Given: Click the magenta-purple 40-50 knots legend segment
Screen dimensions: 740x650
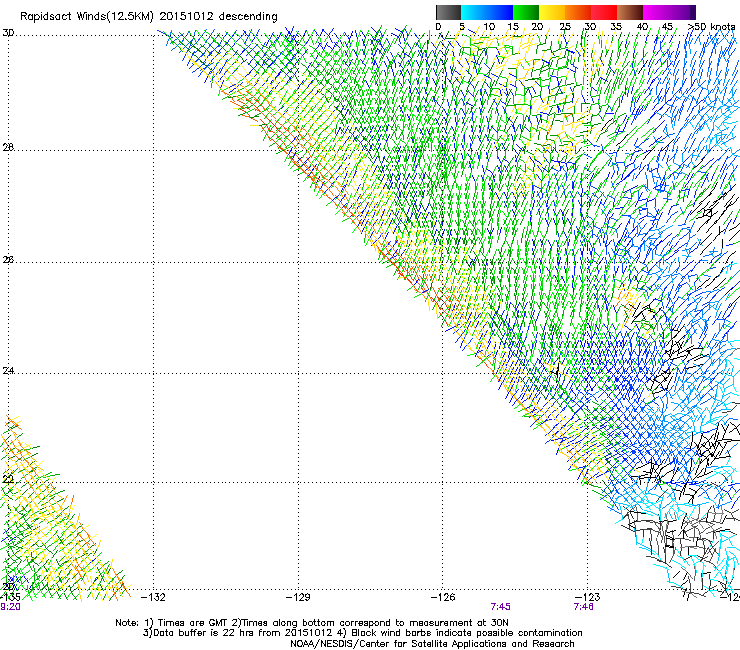Looking at the screenshot, I should [669, 12].
